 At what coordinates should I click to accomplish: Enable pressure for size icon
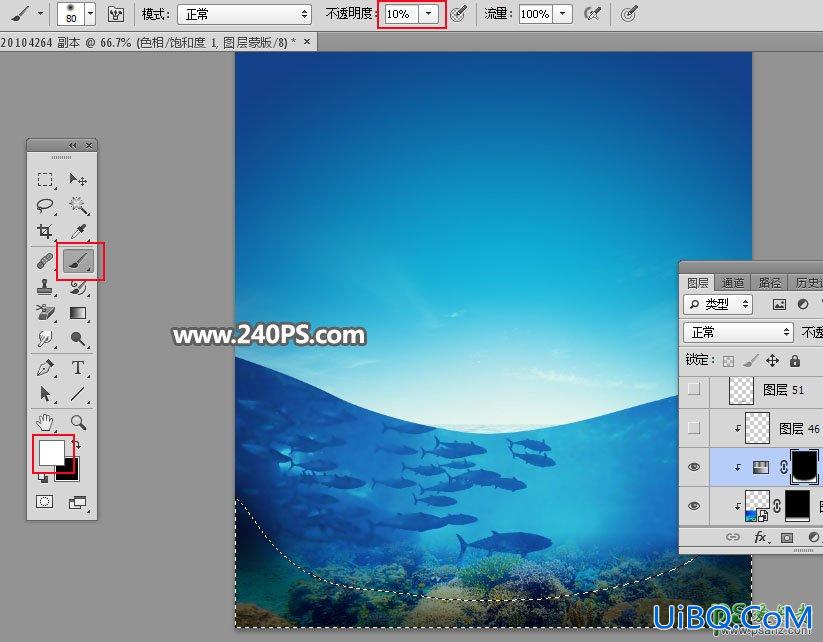click(629, 14)
